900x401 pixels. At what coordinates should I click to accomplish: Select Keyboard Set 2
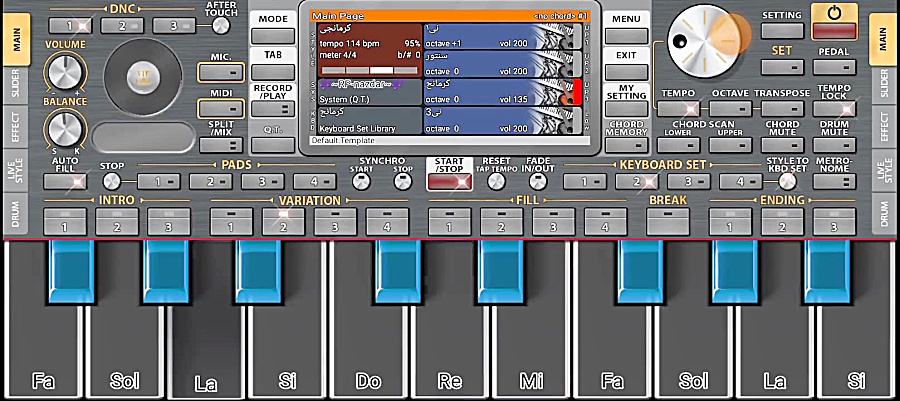tap(637, 182)
